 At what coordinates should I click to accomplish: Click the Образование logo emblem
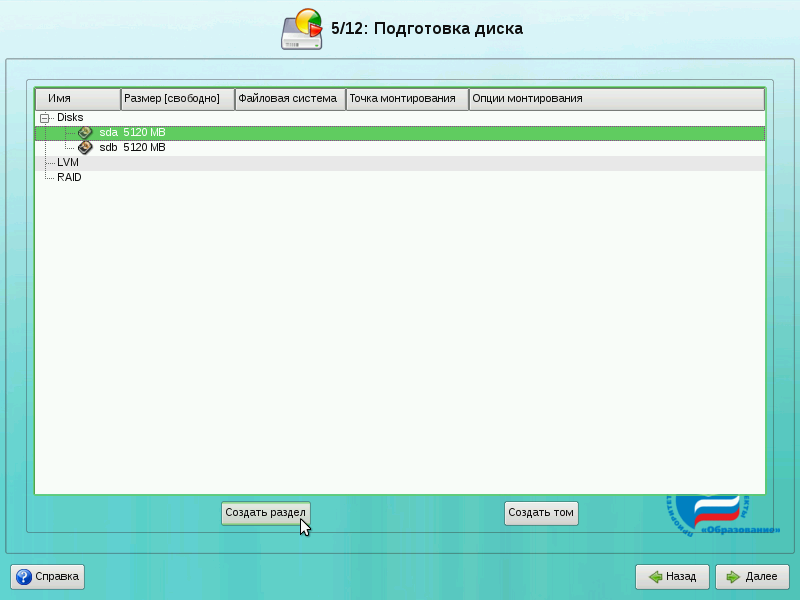coord(722,515)
